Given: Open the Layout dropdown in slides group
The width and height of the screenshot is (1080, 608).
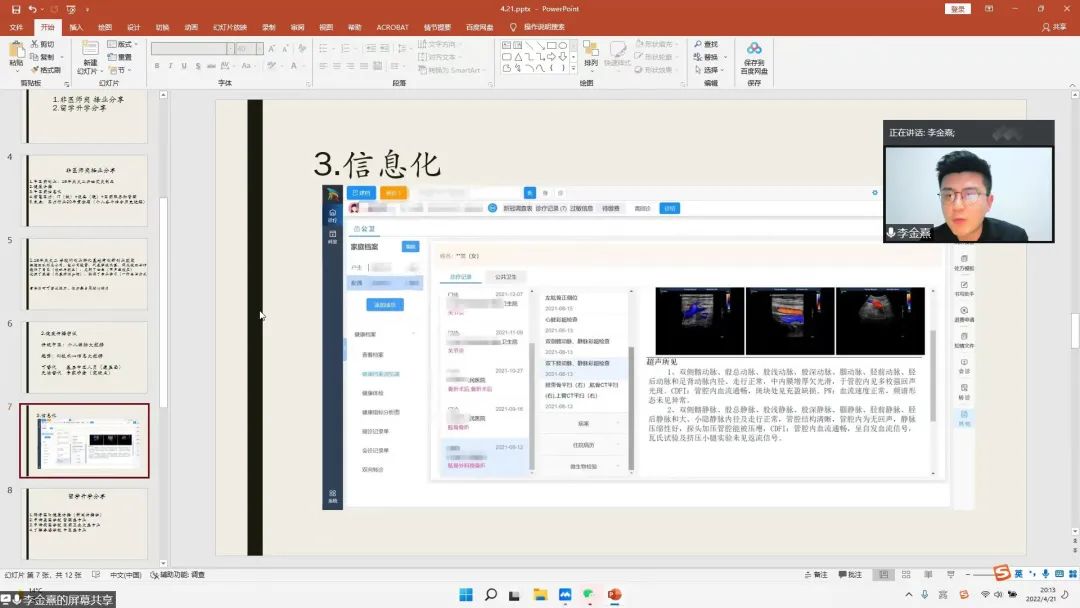Looking at the screenshot, I should click(124, 44).
